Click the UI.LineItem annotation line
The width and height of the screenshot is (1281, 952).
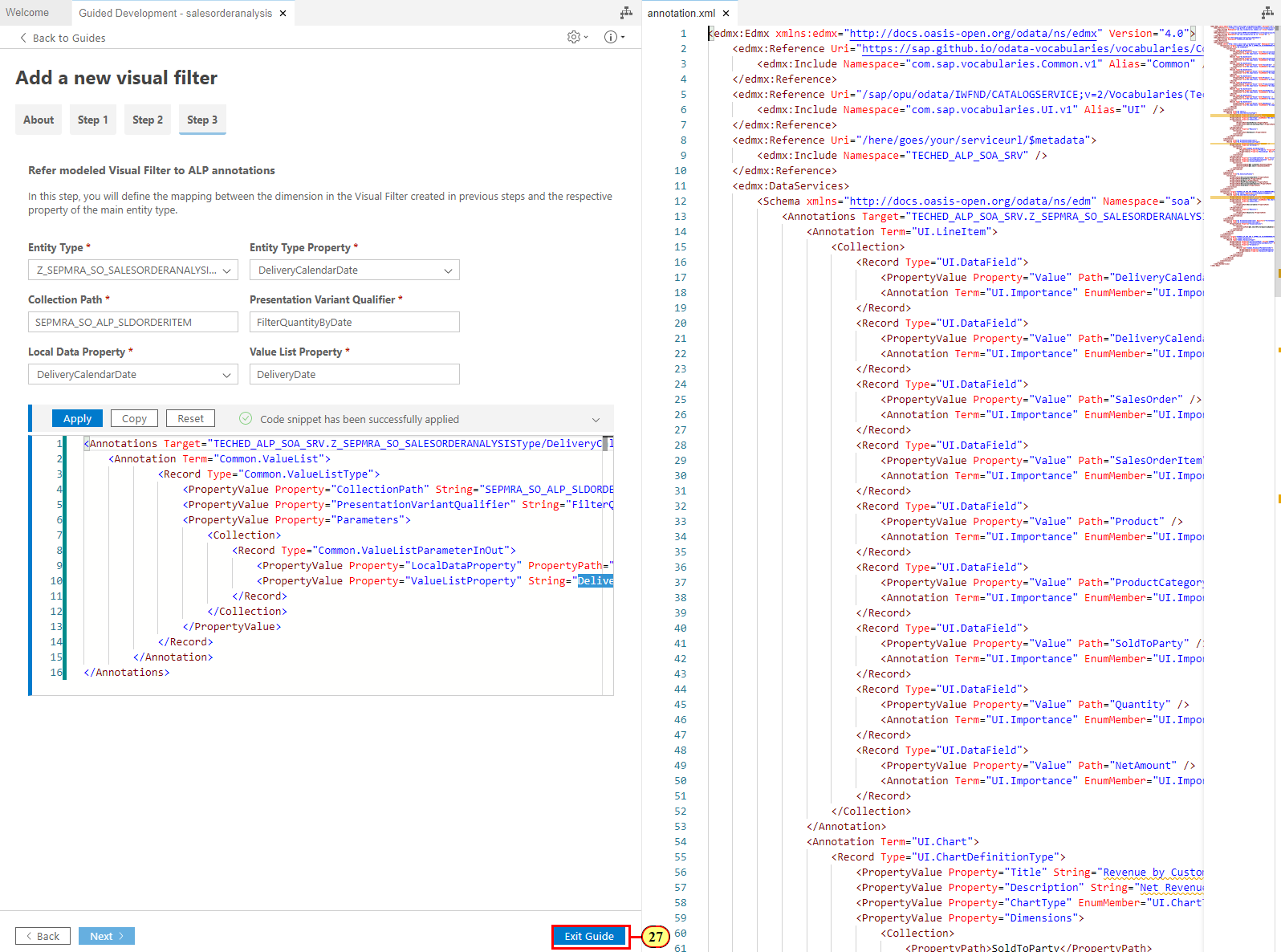902,231
